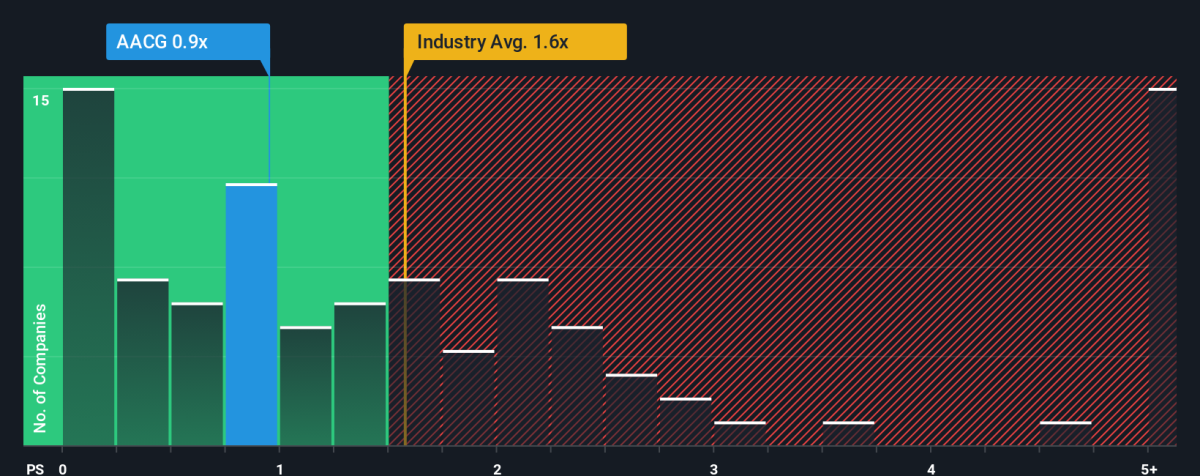Click the bar between PS 0.25 and 0.5
This screenshot has height=476, width=1200.
tap(142, 362)
